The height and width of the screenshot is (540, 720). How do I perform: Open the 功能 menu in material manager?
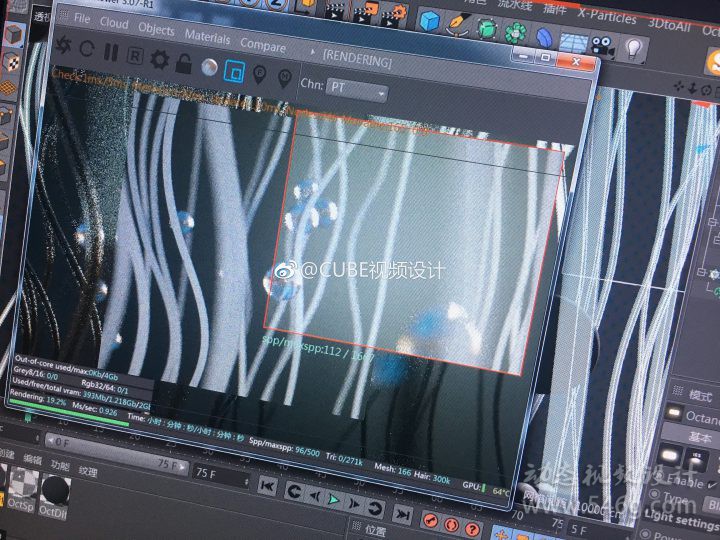60,465
